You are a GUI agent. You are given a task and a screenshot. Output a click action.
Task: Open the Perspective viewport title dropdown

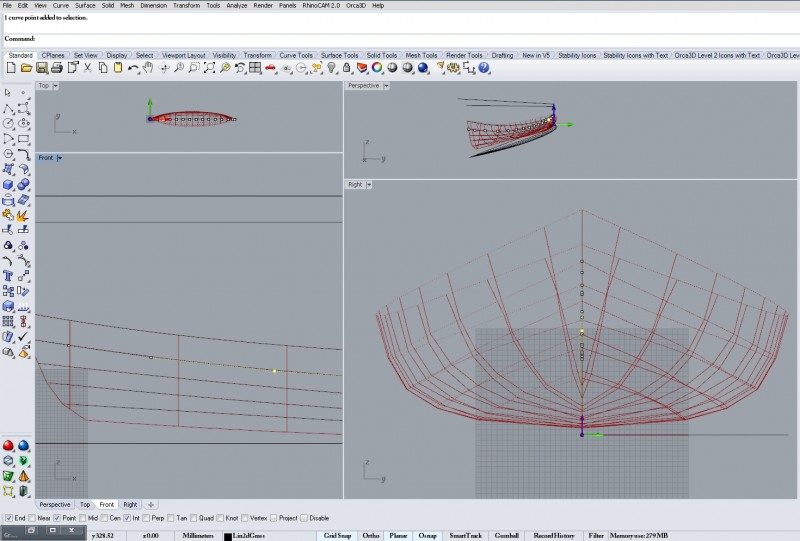[387, 86]
